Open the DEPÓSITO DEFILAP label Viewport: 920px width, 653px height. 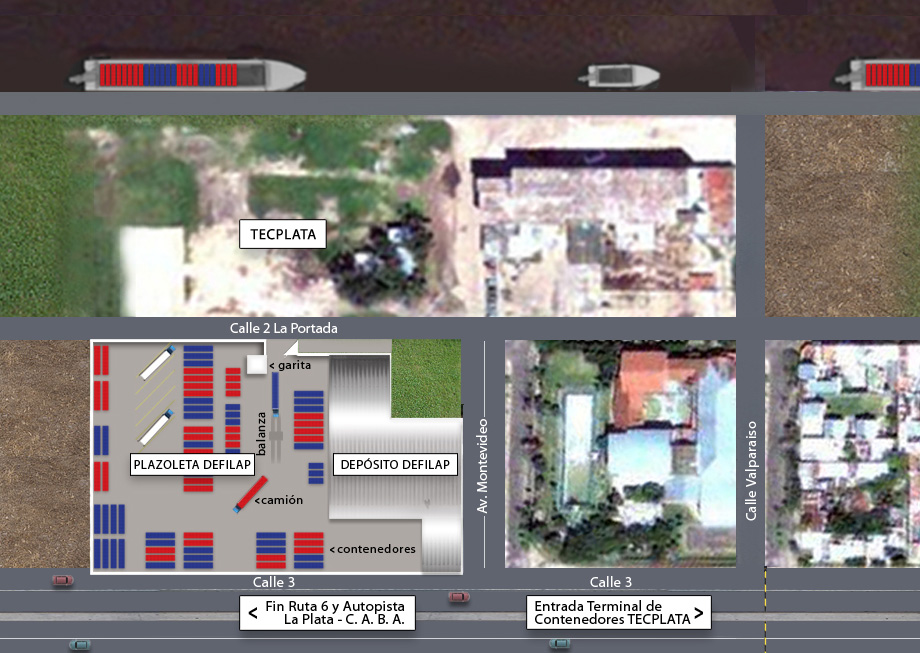395,465
